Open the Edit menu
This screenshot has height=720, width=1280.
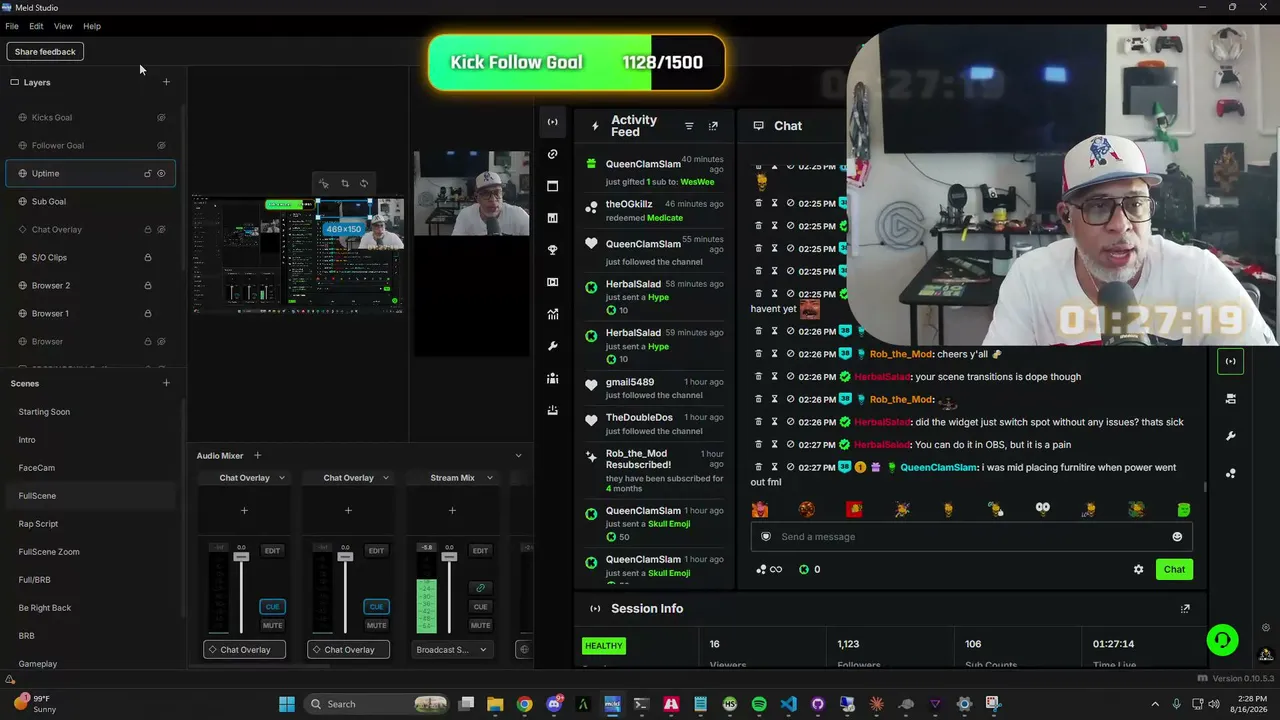[36, 26]
